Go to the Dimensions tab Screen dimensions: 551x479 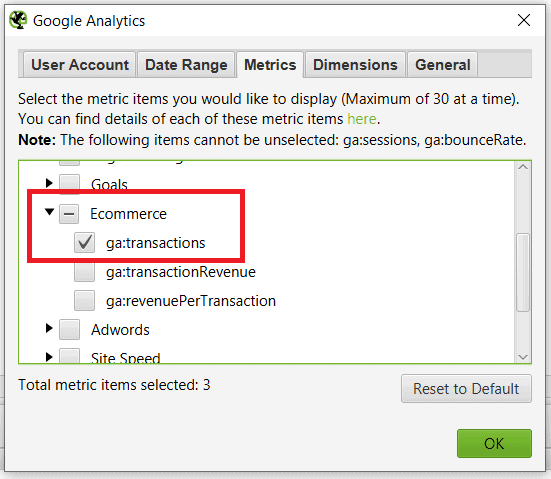pos(355,65)
